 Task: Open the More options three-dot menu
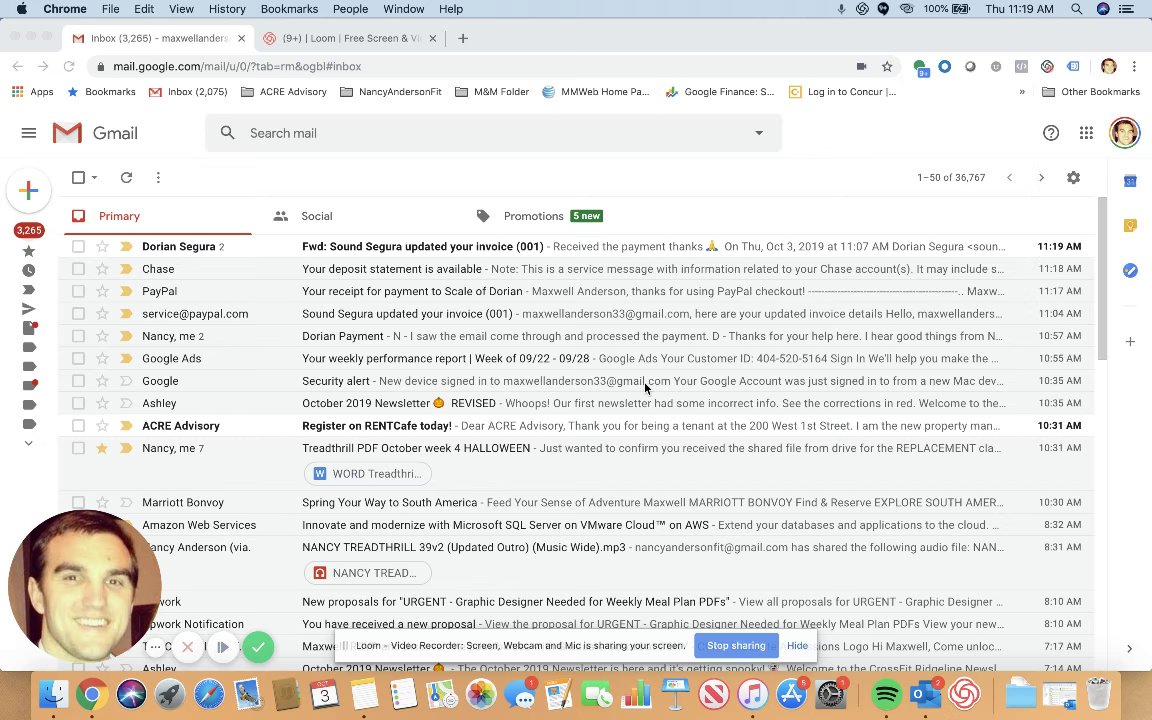point(158,177)
